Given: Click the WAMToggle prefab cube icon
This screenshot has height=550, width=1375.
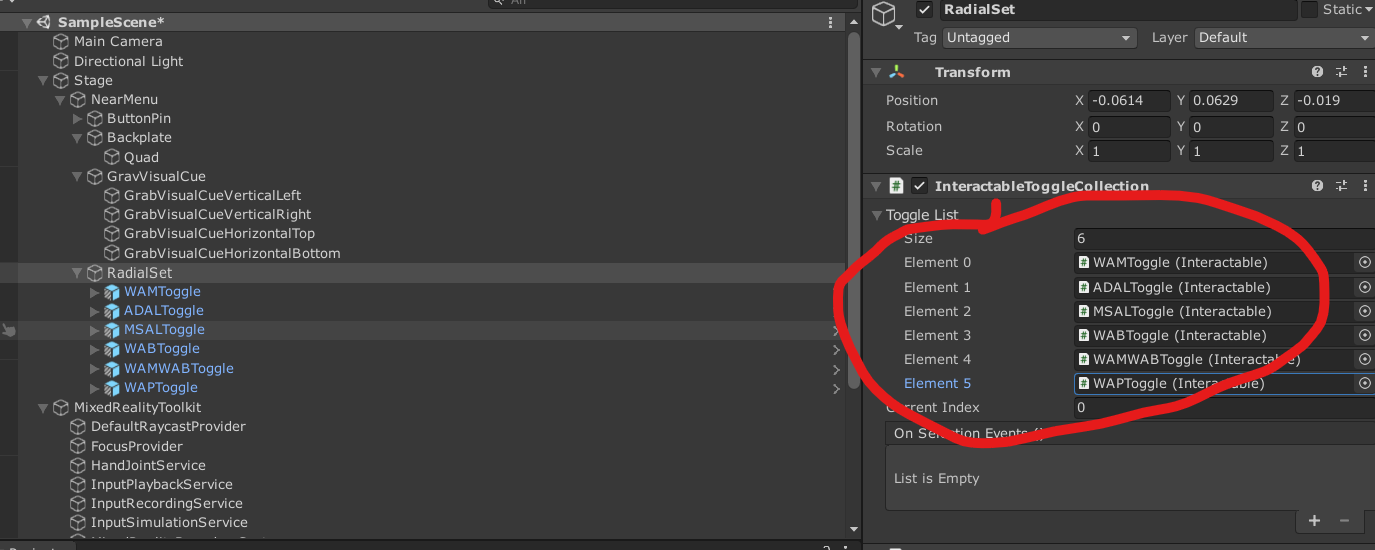Looking at the screenshot, I should (112, 292).
